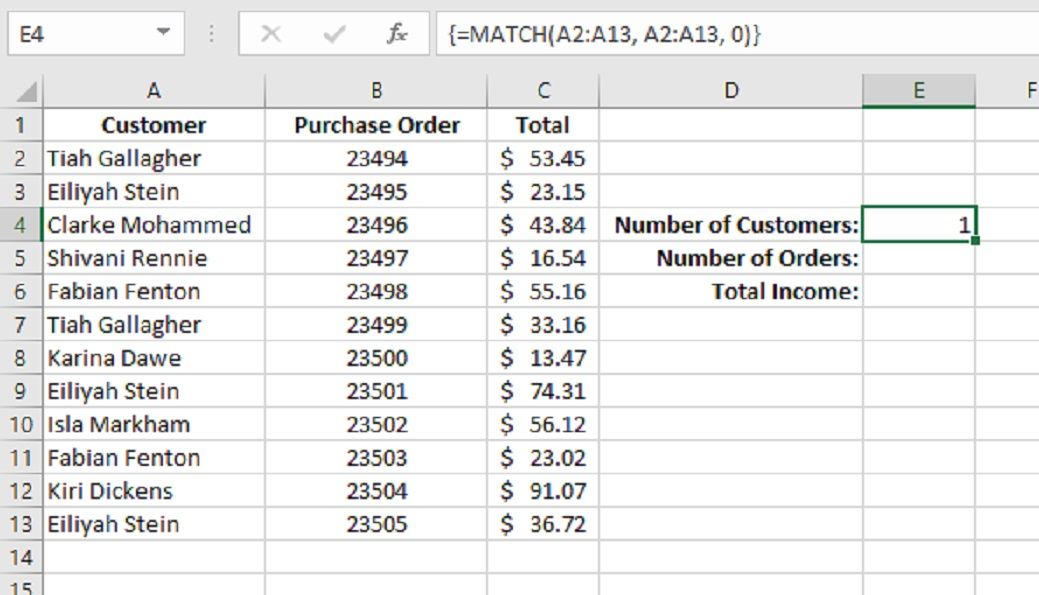1039x595 pixels.
Task: Select column C header
Action: (x=543, y=91)
